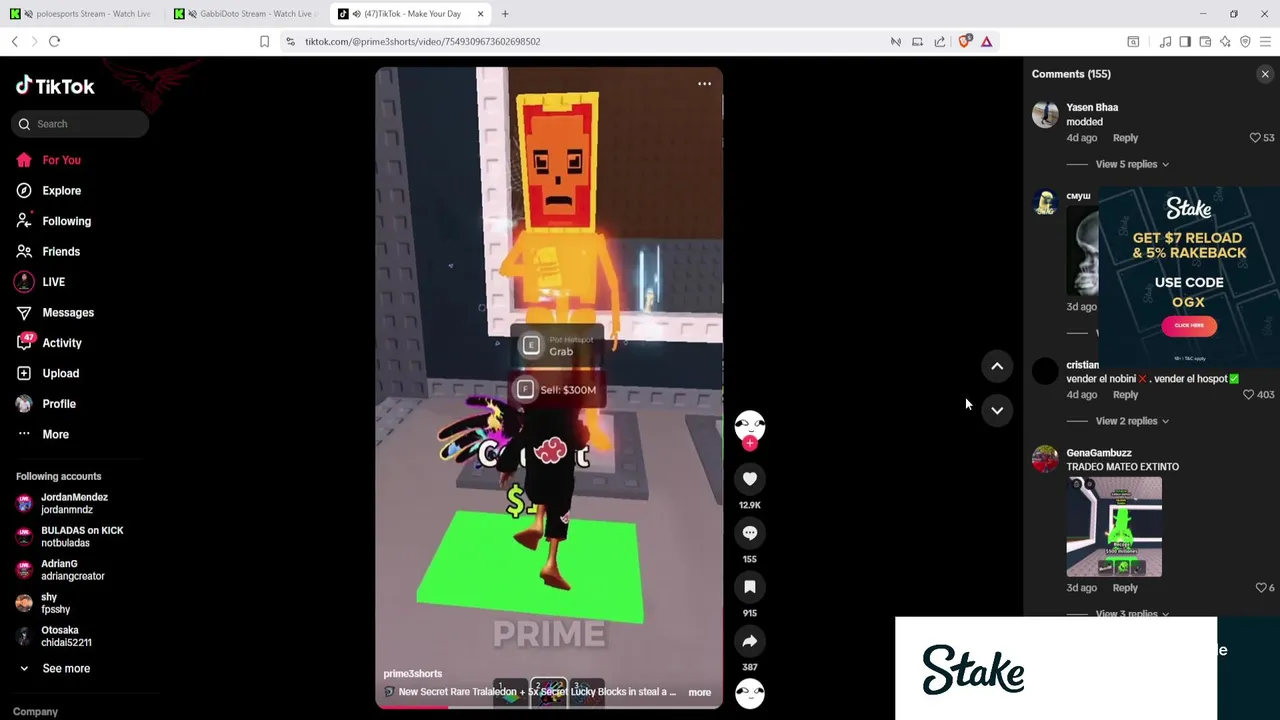Open the media playlist music note icon
This screenshot has height=720, width=1280.
click(x=1165, y=41)
